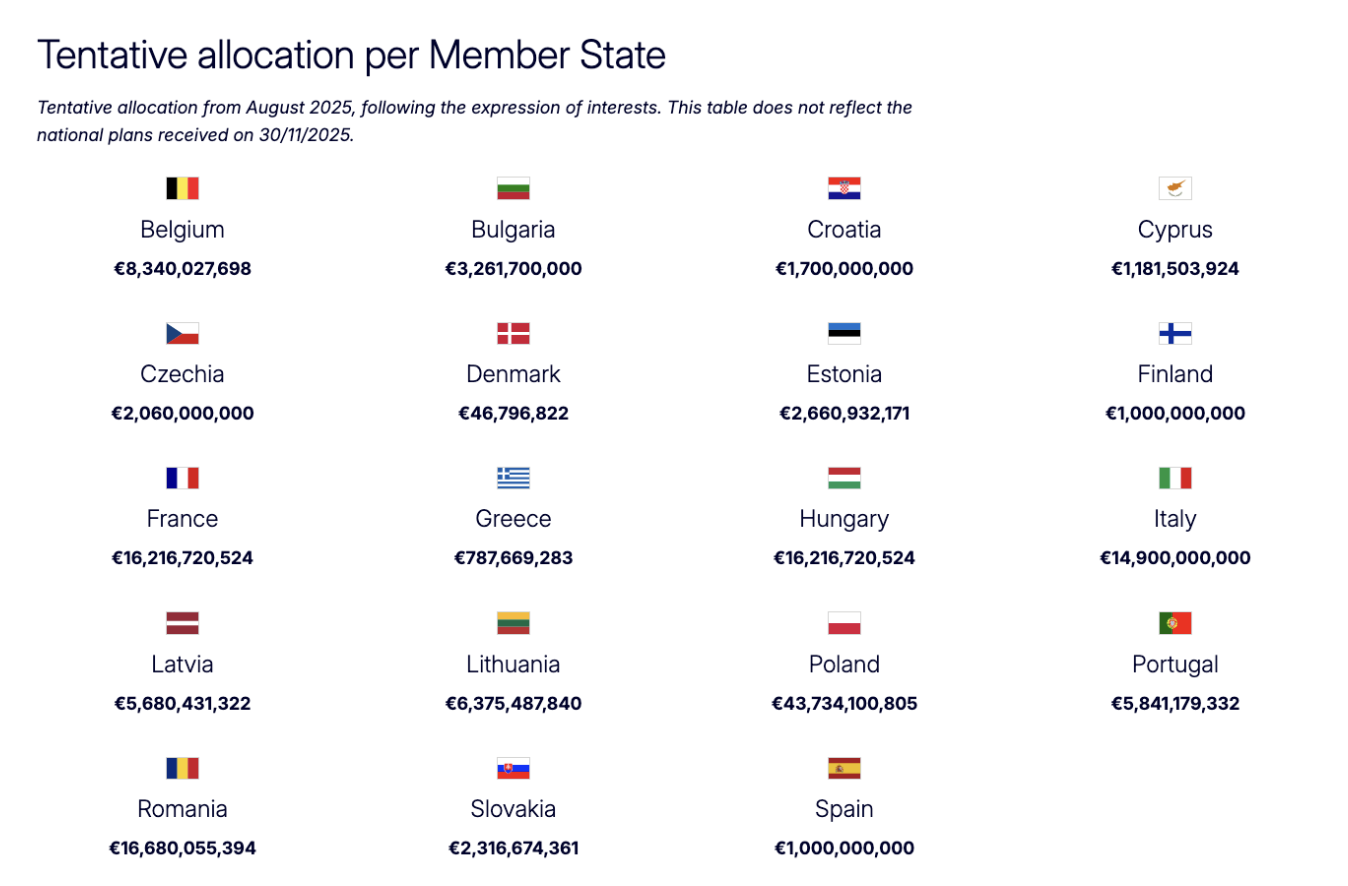Select Italy's €14,900,000,000 allocation amount
The width and height of the screenshot is (1348, 886).
(x=1175, y=558)
